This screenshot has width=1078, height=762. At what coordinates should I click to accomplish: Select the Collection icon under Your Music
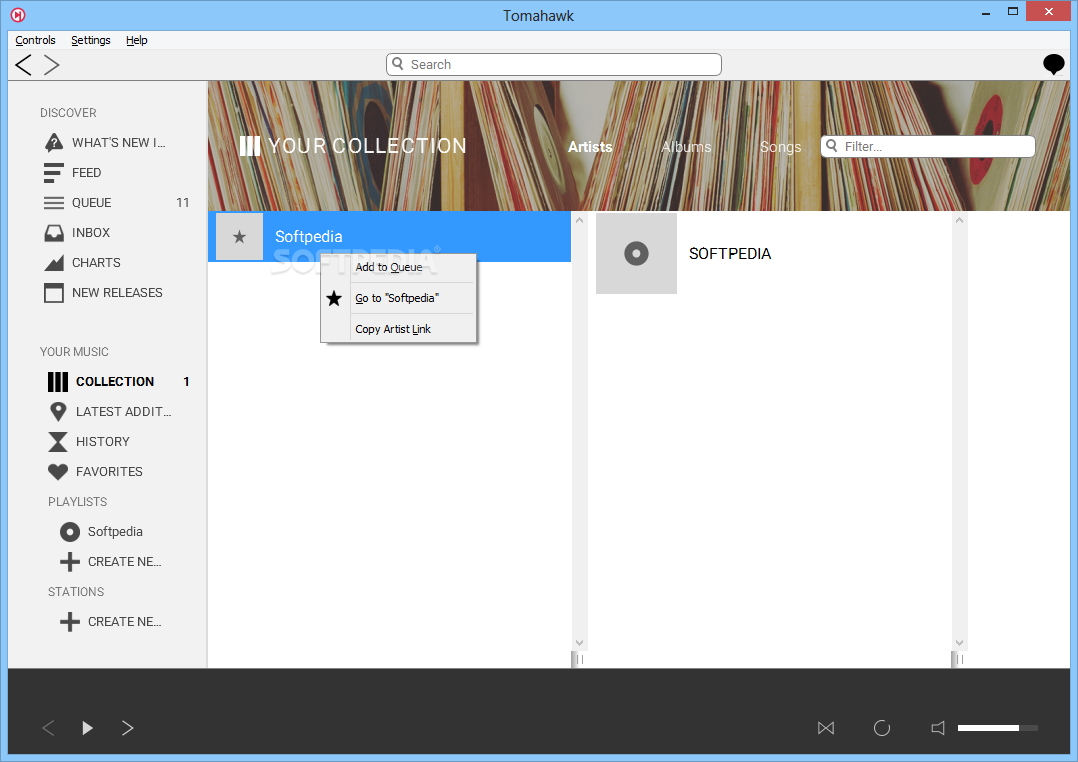click(58, 382)
